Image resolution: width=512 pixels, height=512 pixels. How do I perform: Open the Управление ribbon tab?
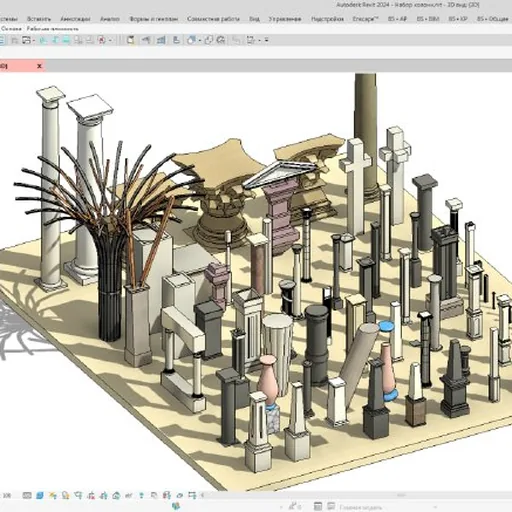click(x=285, y=19)
